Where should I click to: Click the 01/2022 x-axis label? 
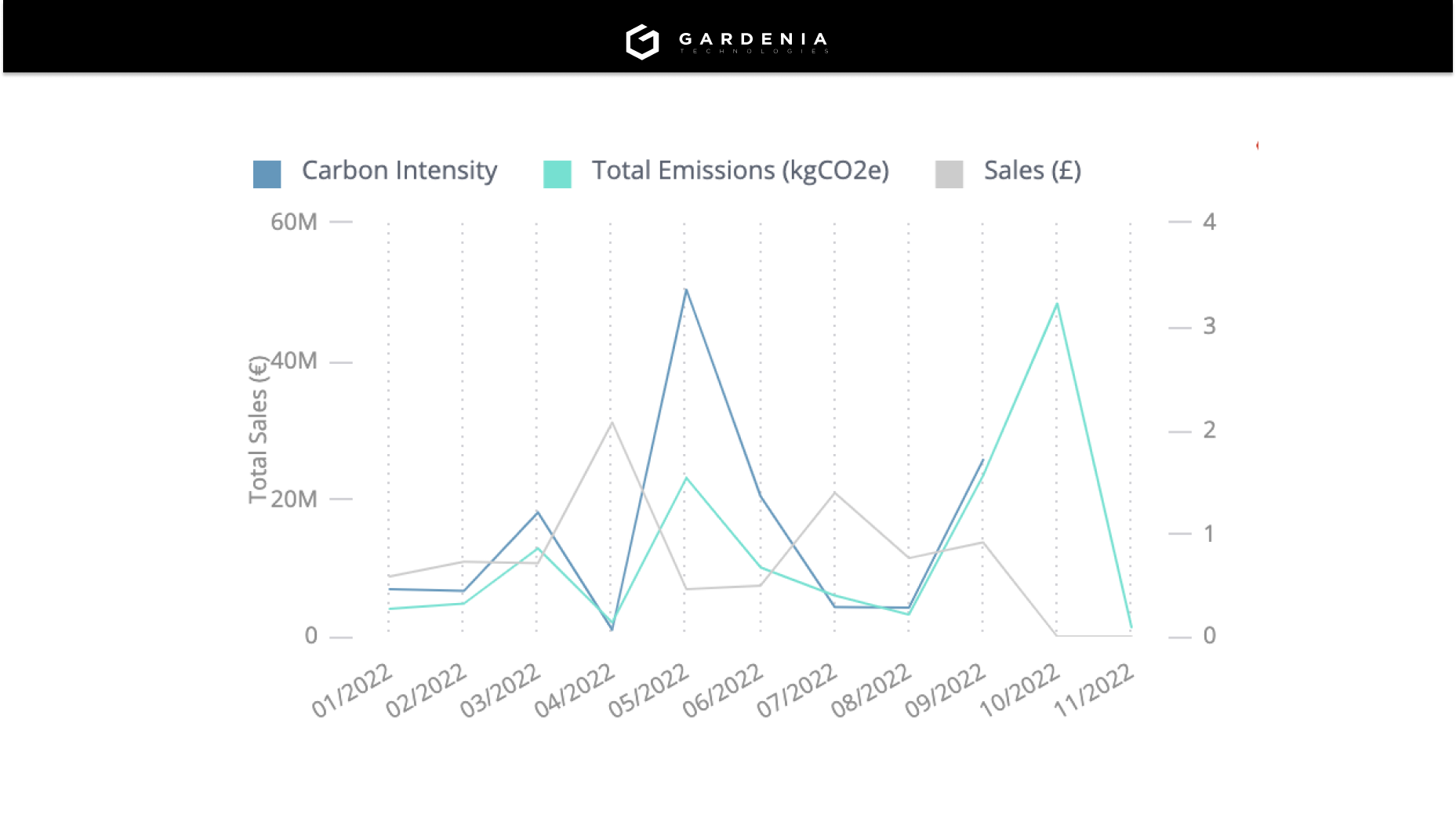tap(351, 690)
